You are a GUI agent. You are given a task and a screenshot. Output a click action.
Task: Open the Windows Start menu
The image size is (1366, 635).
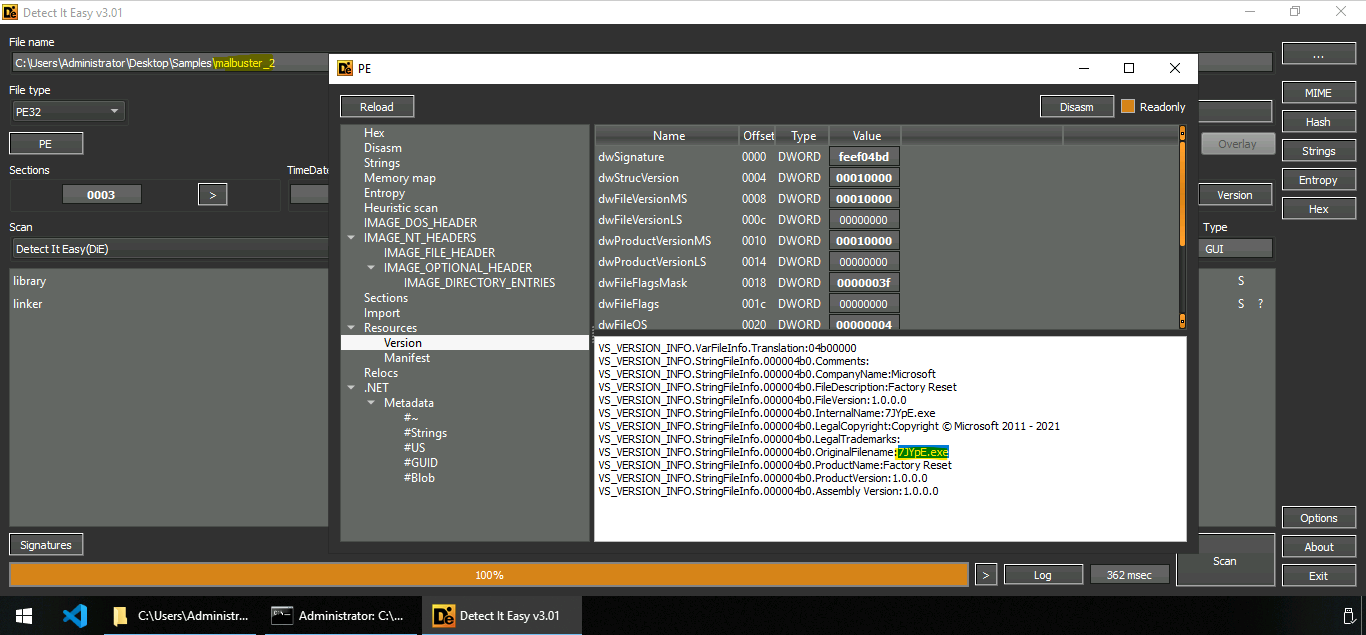pos(23,616)
